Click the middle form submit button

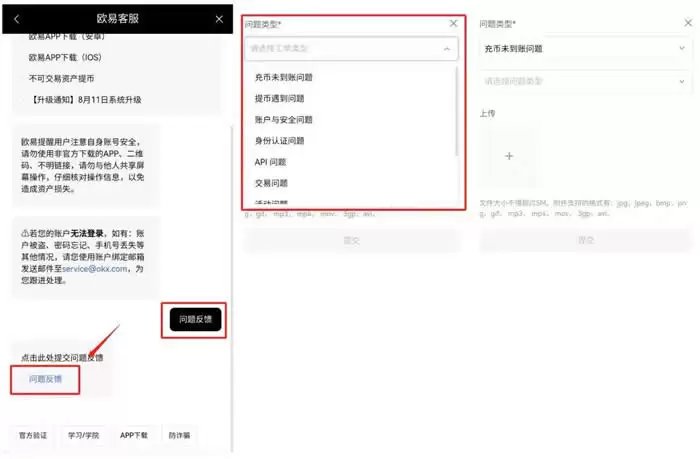click(x=352, y=240)
